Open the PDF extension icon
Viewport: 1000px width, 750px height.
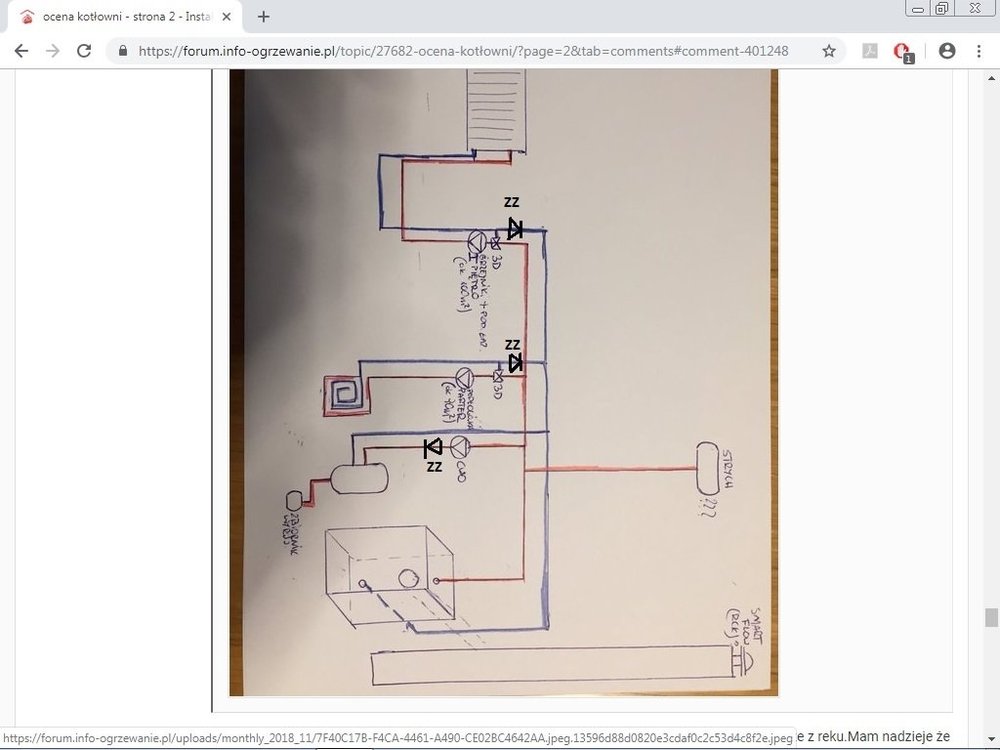870,51
